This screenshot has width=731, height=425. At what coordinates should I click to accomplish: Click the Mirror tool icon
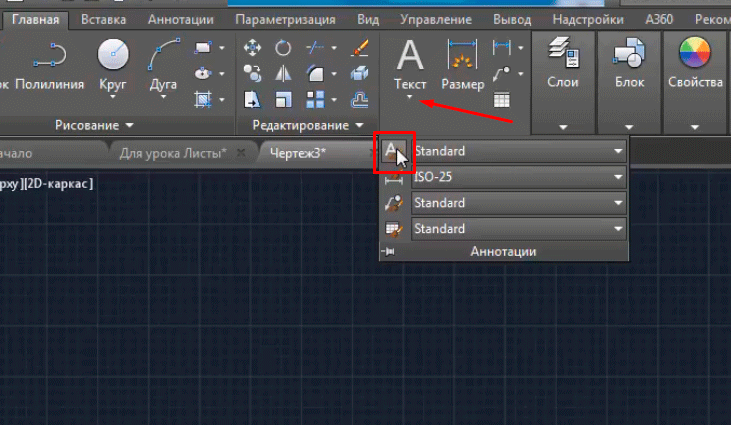[x=283, y=73]
